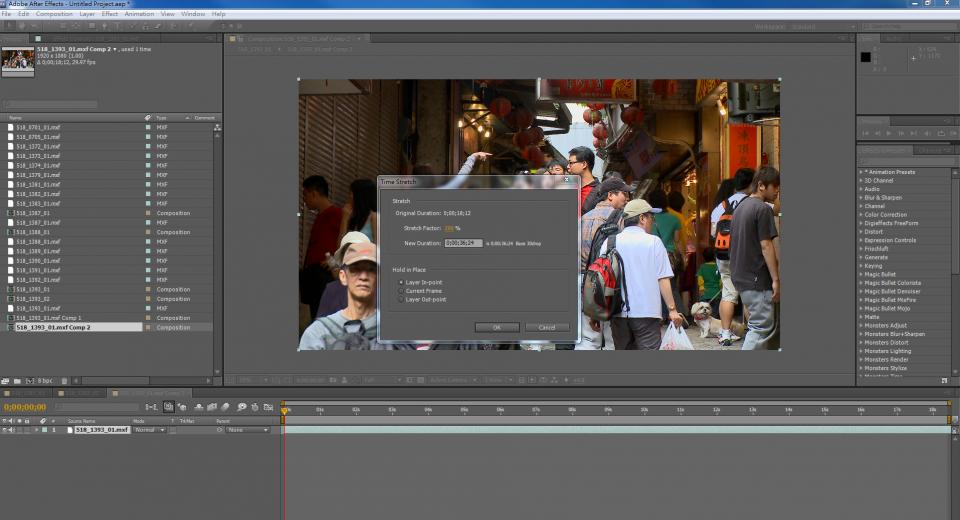Click the OK button in Time Stretch

497,327
